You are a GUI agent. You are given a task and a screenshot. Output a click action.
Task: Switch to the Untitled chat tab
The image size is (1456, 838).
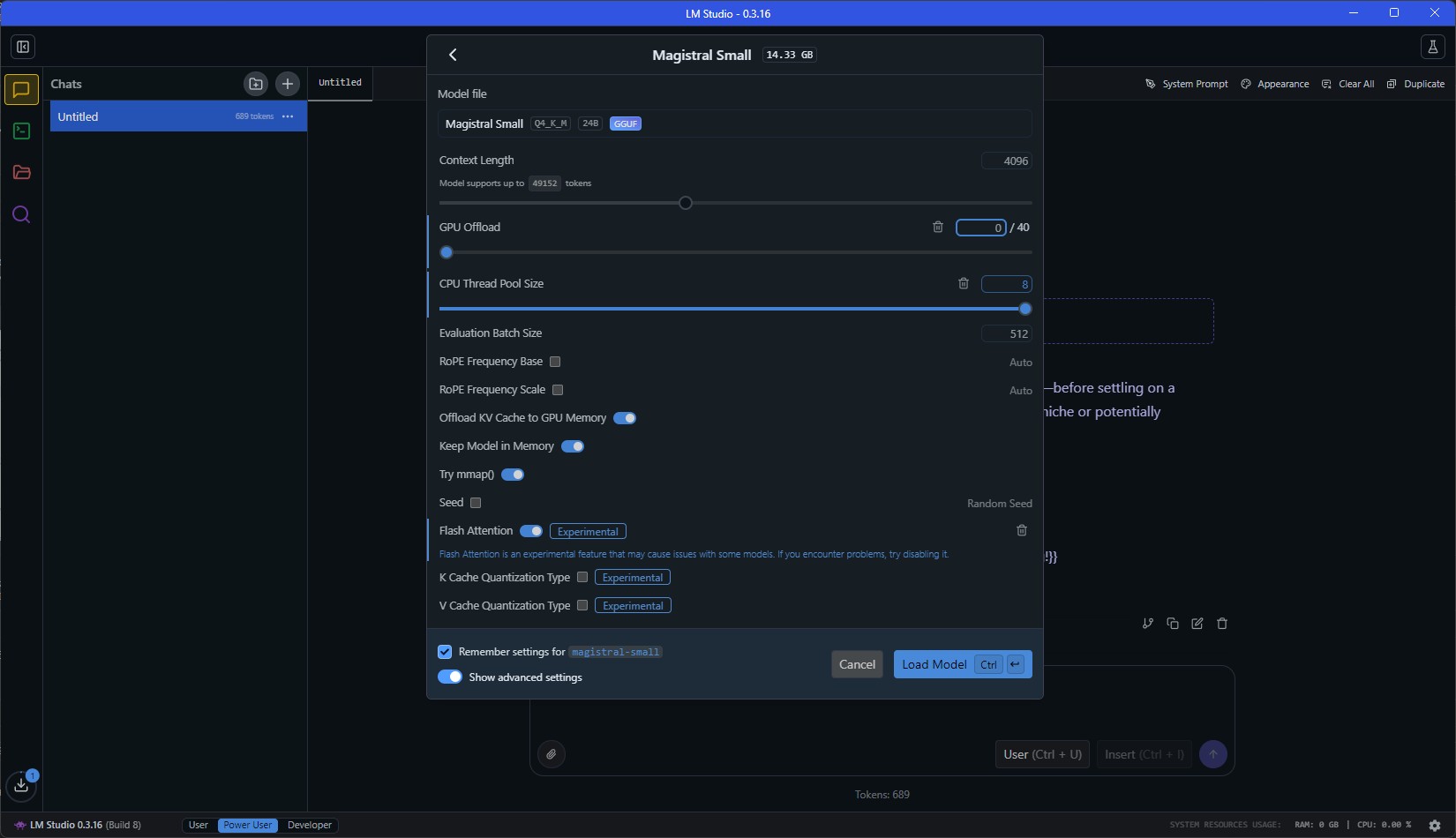point(340,83)
